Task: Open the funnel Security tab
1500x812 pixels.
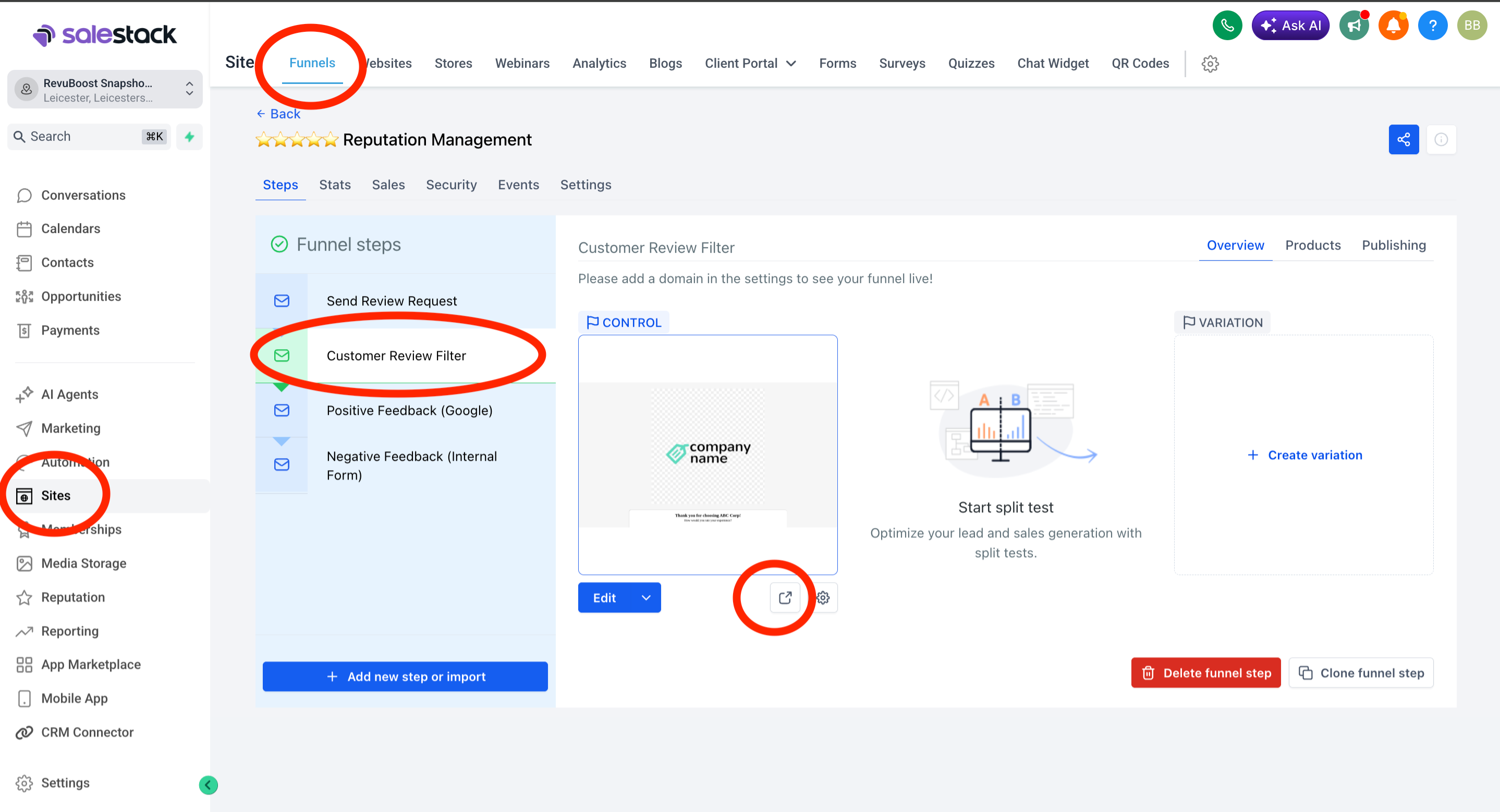Action: [x=452, y=185]
